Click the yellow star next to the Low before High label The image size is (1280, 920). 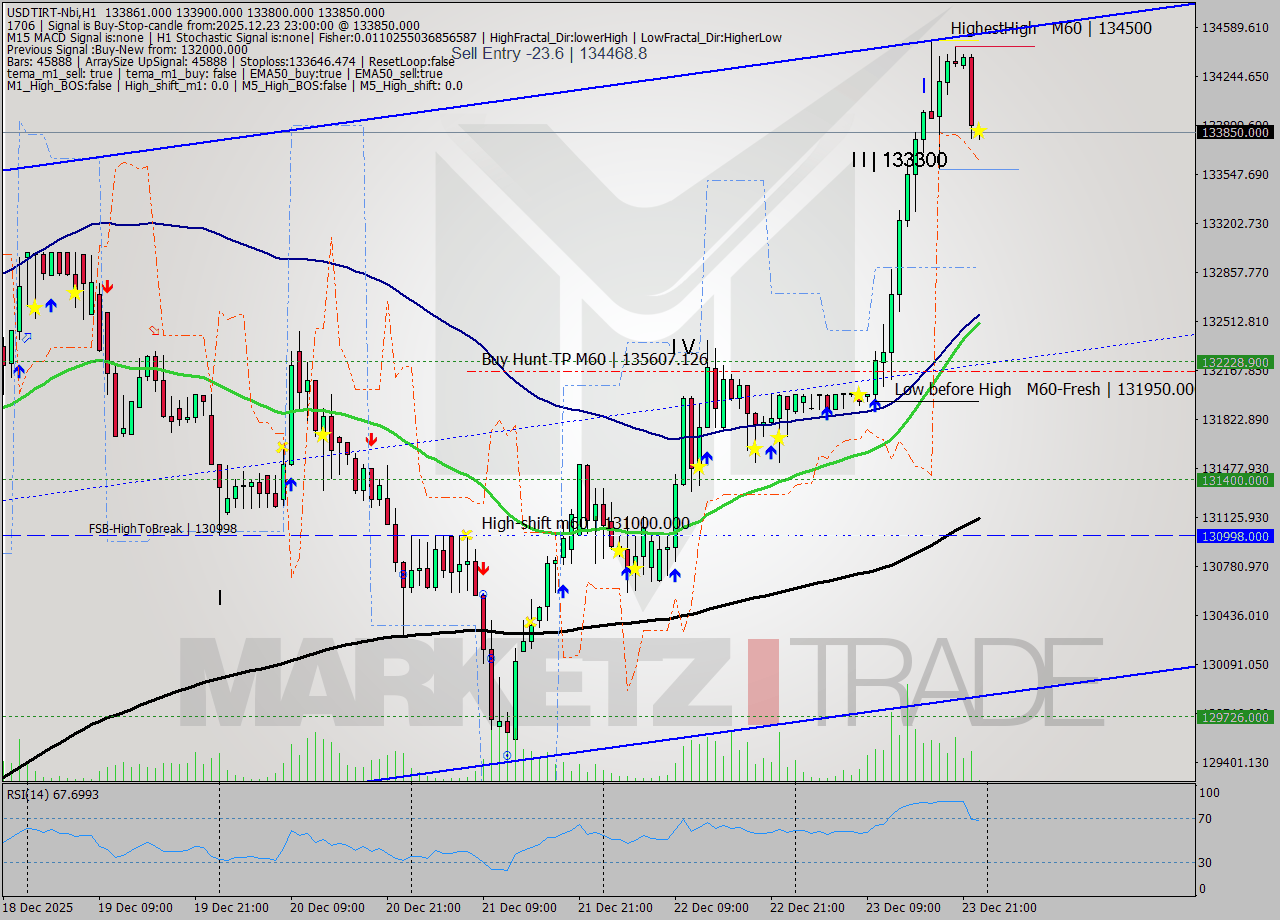pyautogui.click(x=858, y=395)
